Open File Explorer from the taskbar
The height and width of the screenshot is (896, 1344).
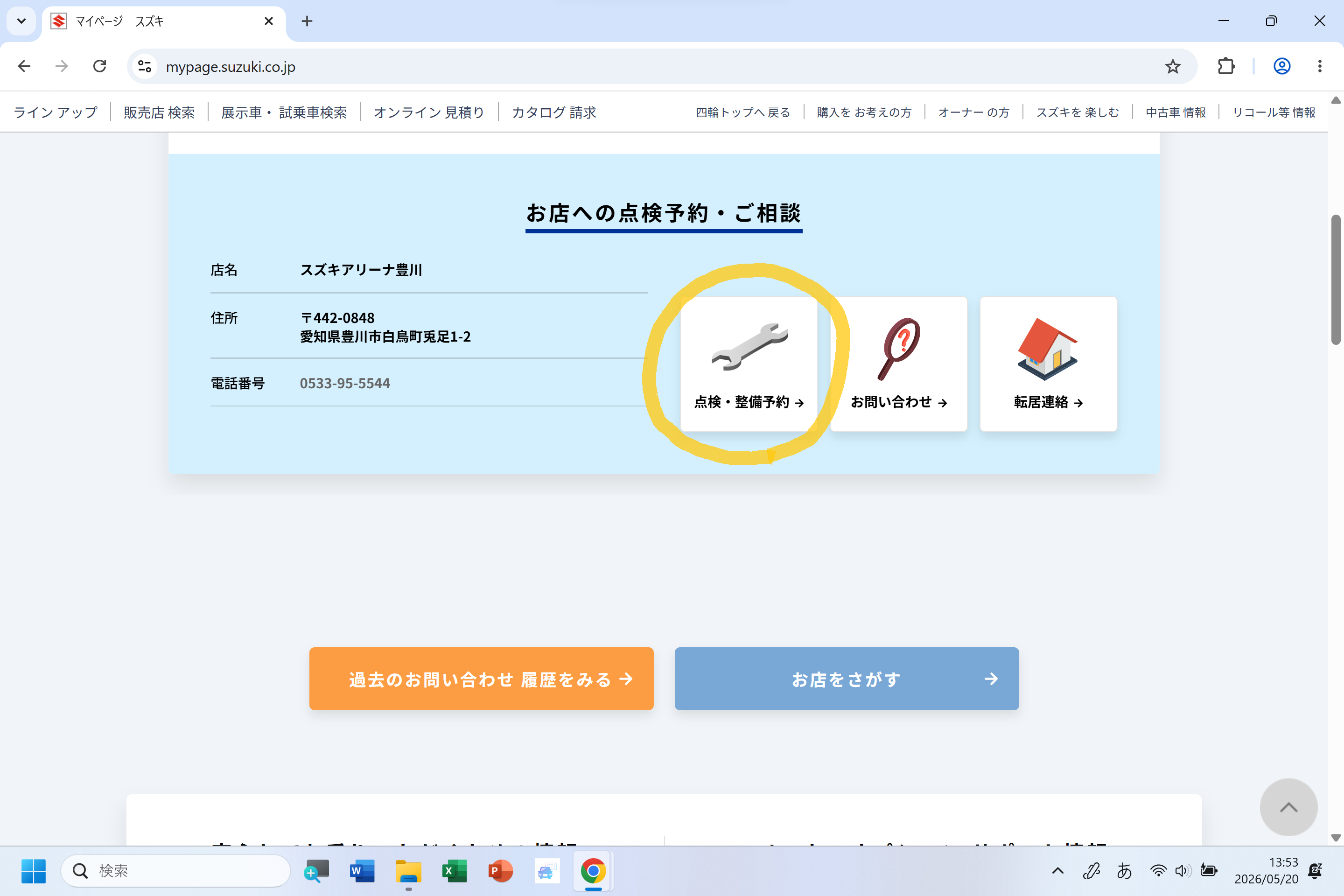tap(409, 870)
